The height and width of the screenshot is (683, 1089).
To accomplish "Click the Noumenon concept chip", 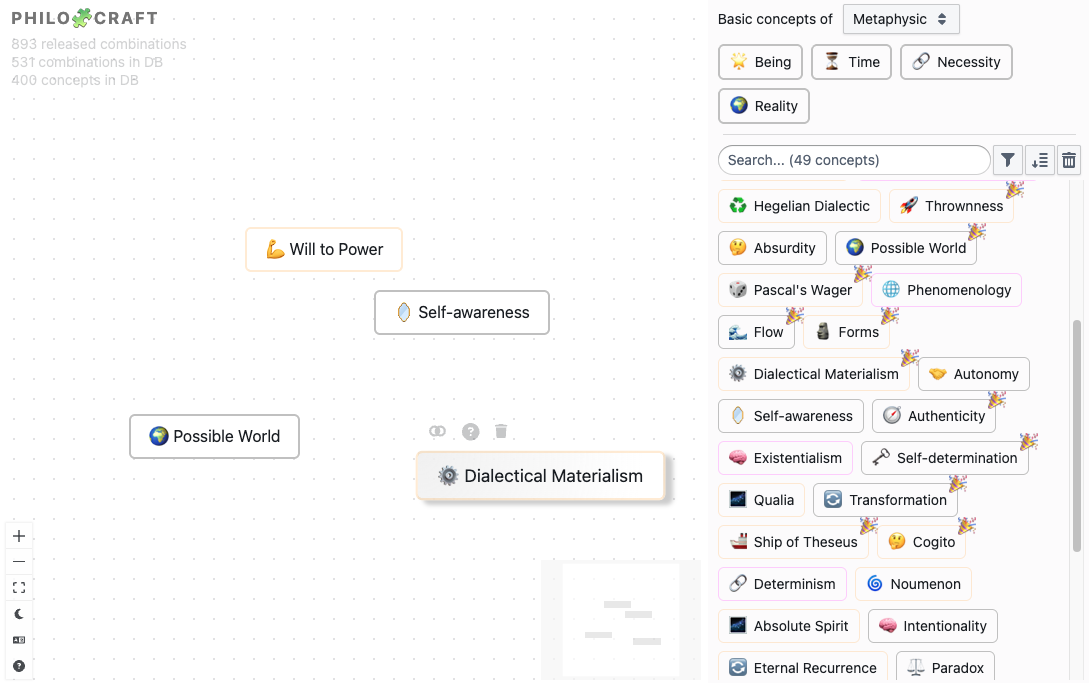I will 913,584.
